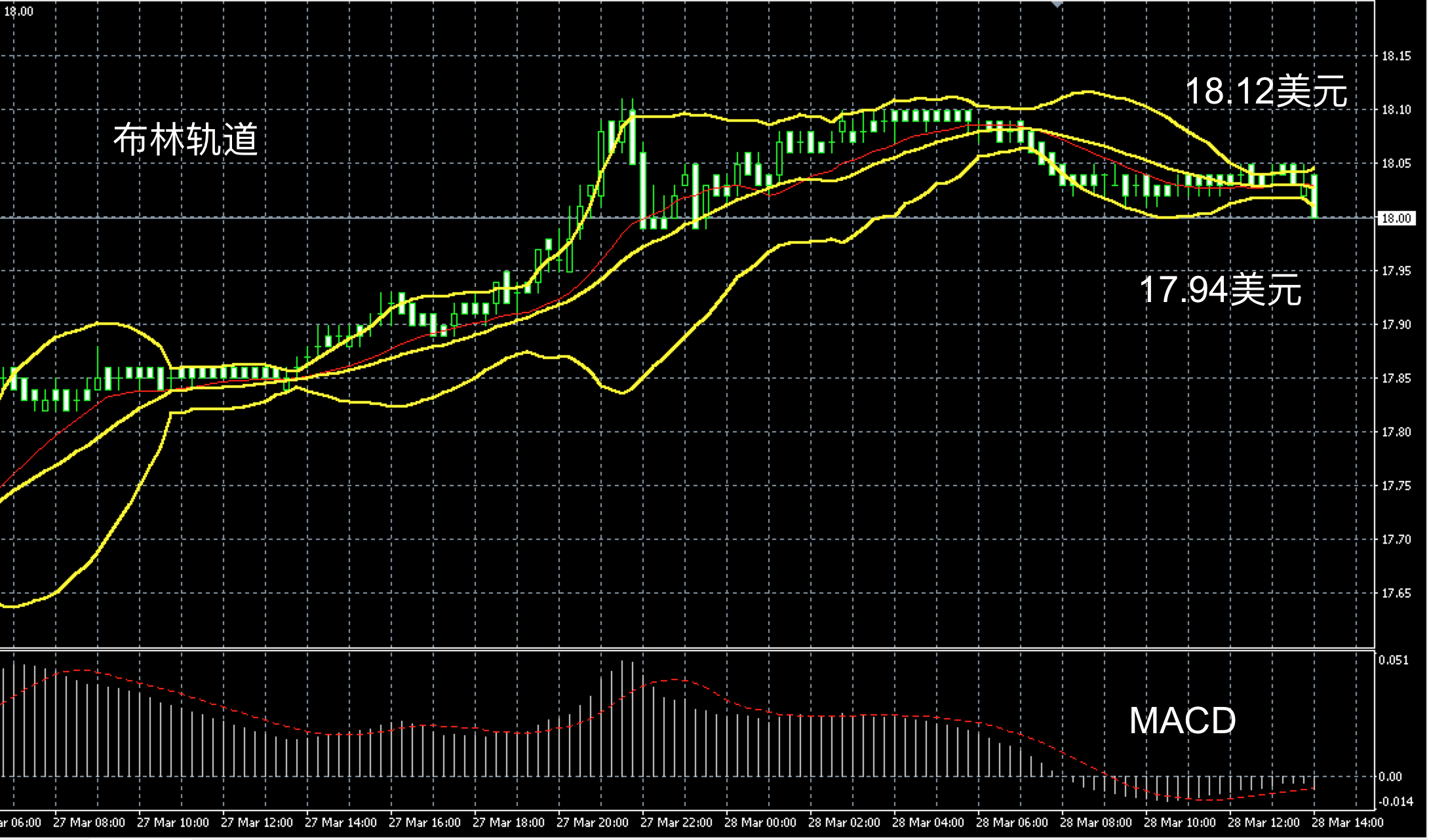Click the chart shift triangle marker at top

[1056, 4]
